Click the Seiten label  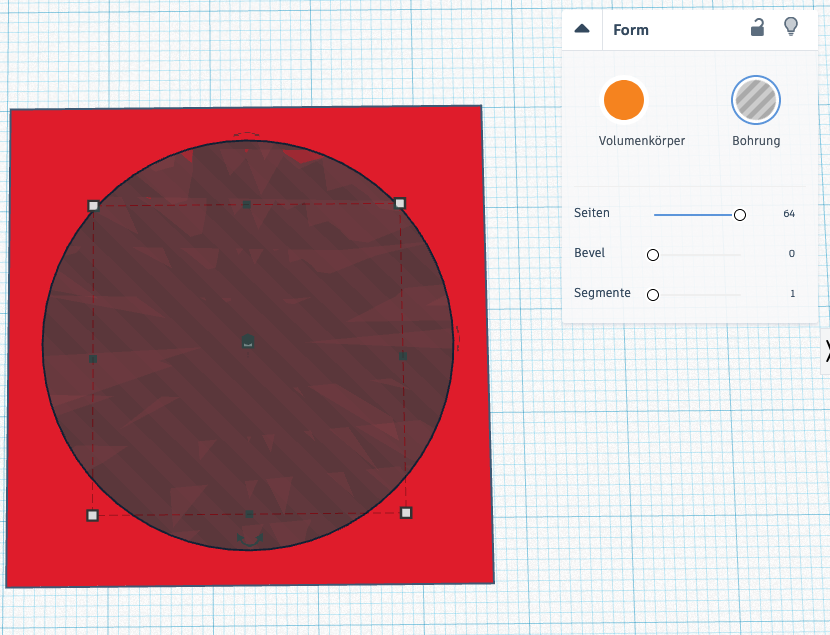point(592,213)
